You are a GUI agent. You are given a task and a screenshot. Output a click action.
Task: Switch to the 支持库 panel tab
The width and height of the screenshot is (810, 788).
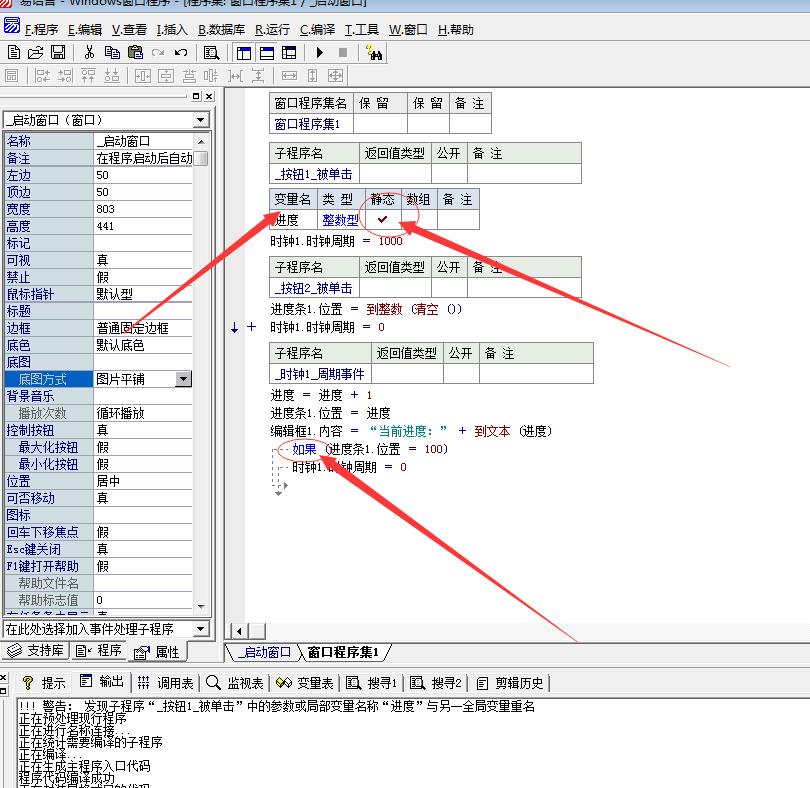pos(37,651)
